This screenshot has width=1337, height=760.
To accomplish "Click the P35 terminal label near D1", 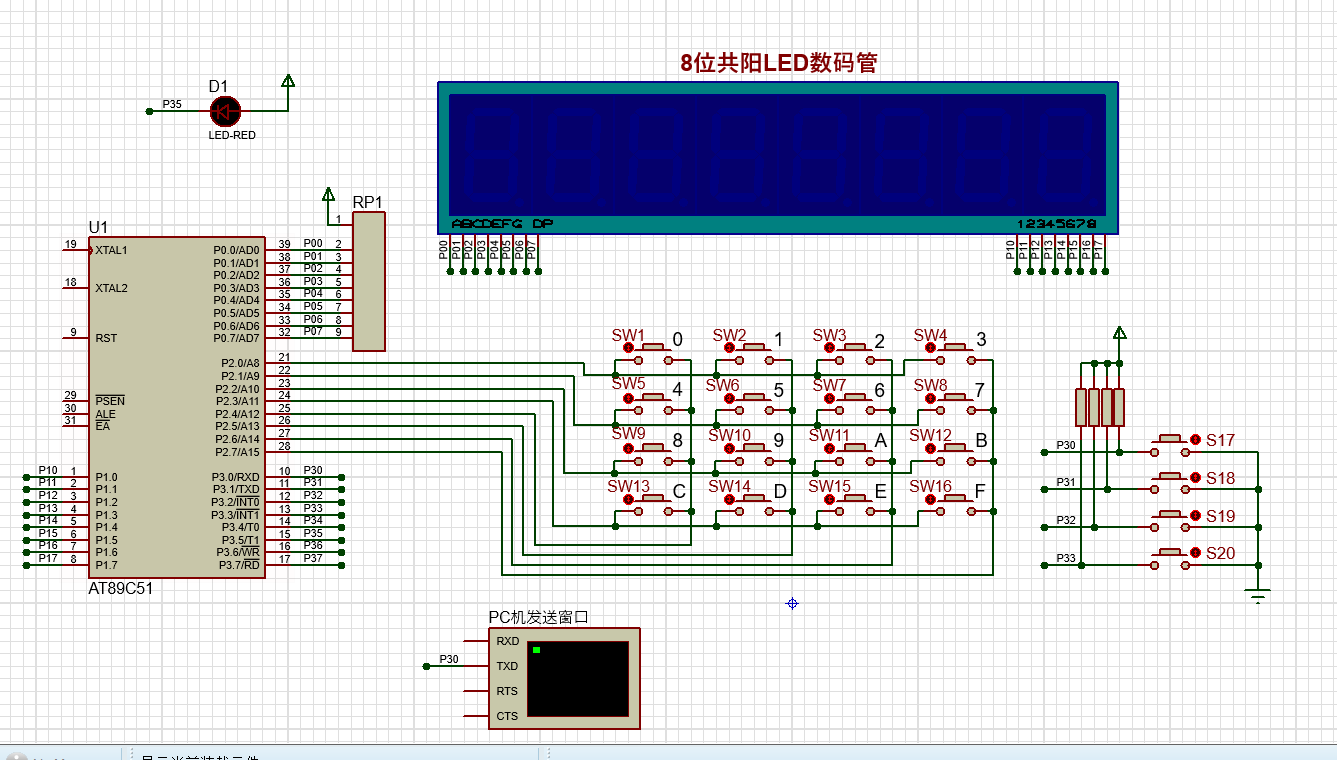I will pos(172,104).
